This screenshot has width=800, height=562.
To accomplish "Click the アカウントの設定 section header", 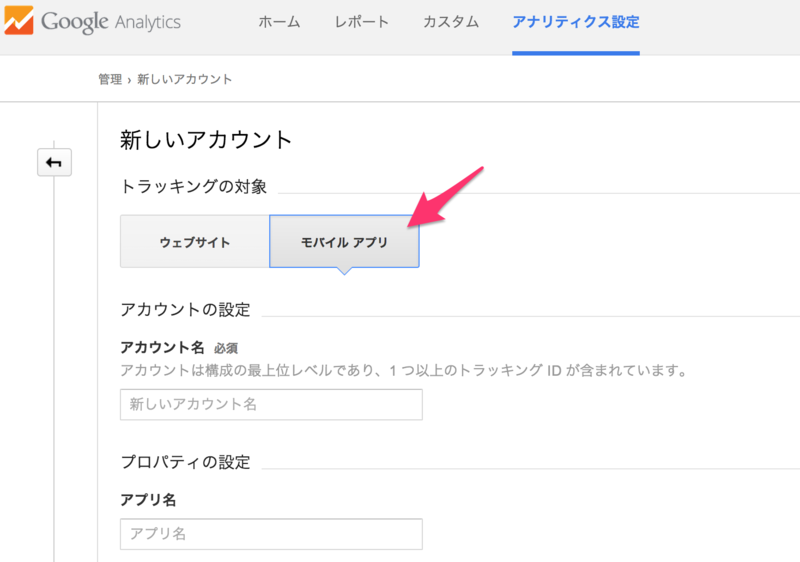I will (x=185, y=309).
